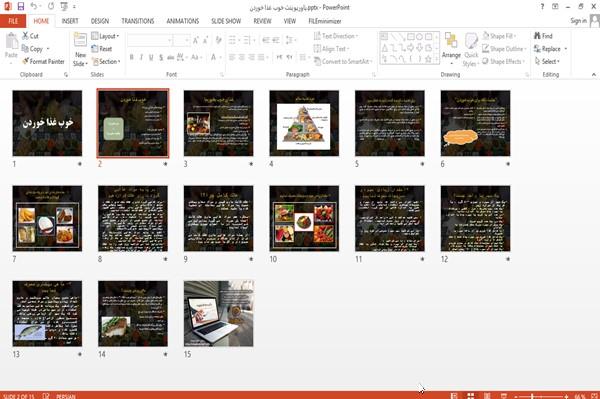Screen dimensions: 600x399
Task: Select Format Painter brush tool
Action: coord(25,61)
